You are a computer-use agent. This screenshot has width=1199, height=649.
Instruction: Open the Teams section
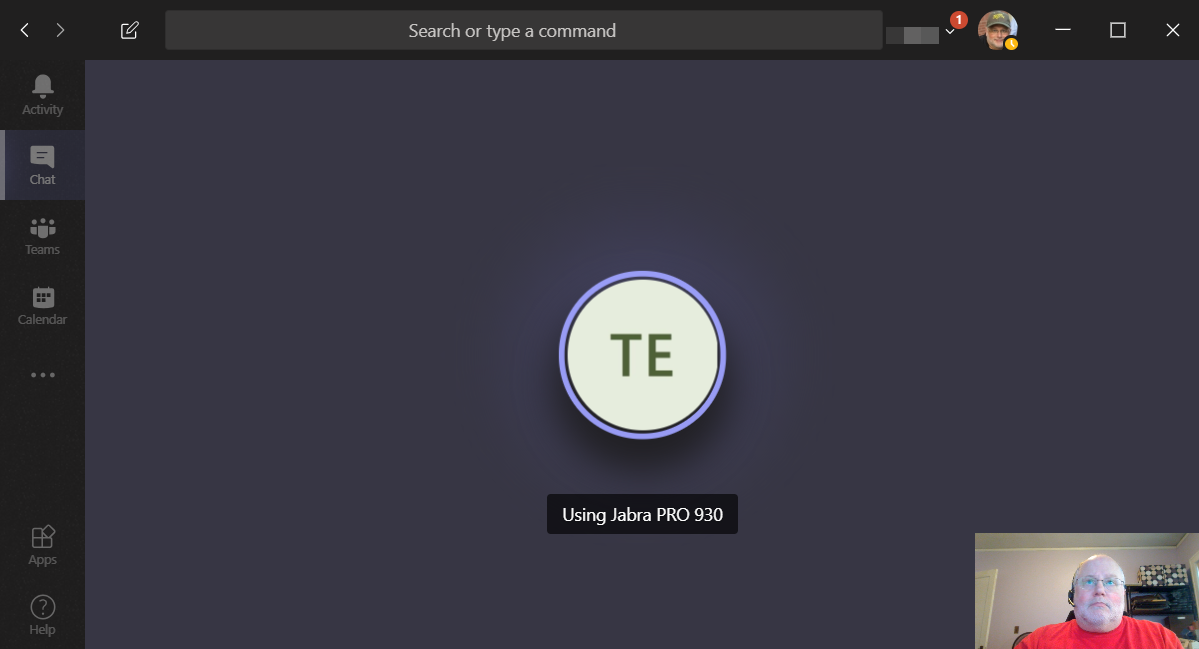click(42, 235)
